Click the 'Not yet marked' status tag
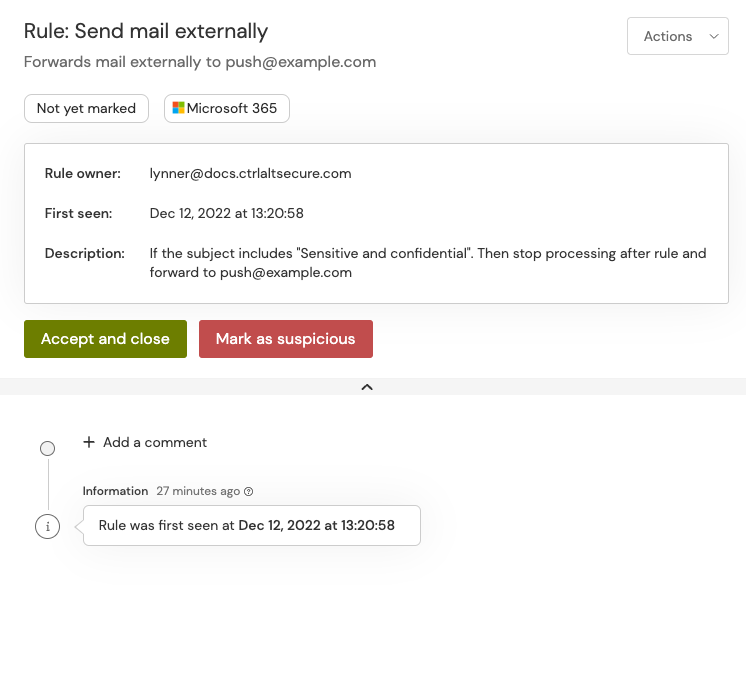Screen dimensions: 746x682 point(86,108)
